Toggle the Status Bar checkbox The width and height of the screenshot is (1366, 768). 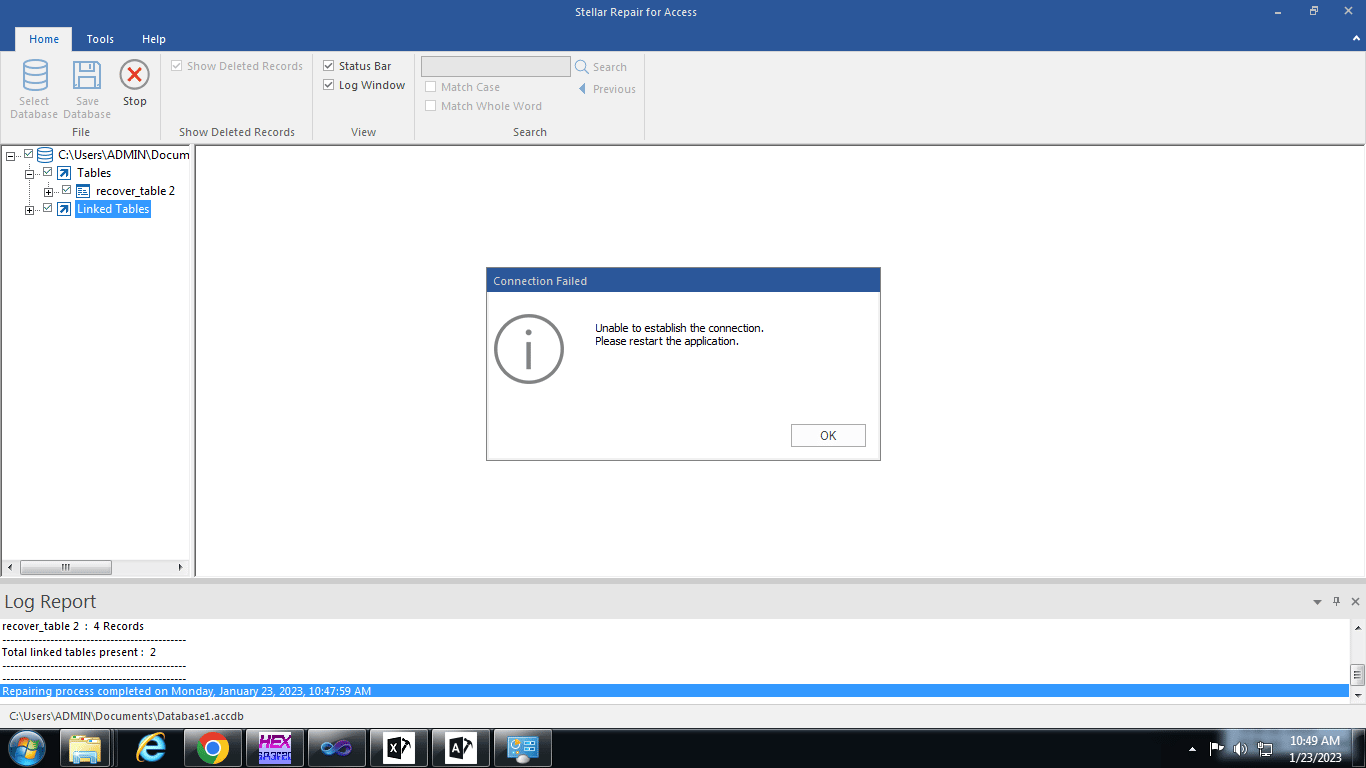click(328, 66)
